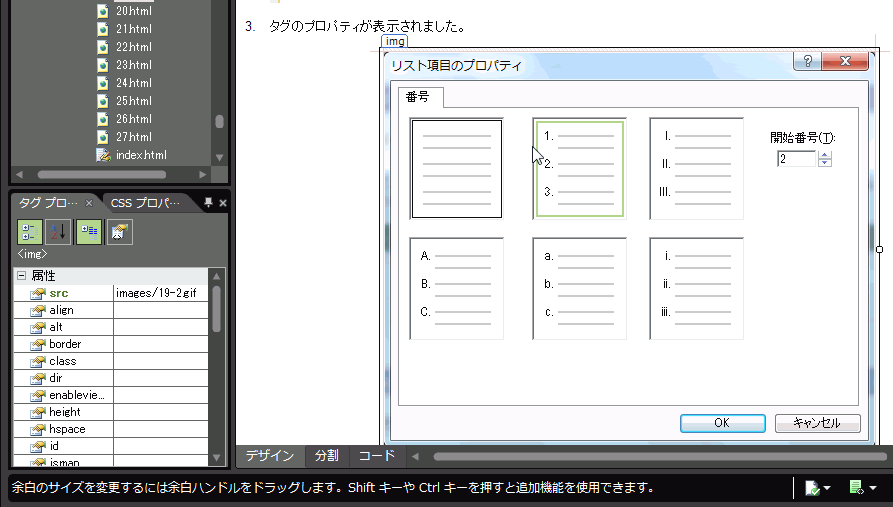Click the empty alt value cell

point(161,328)
